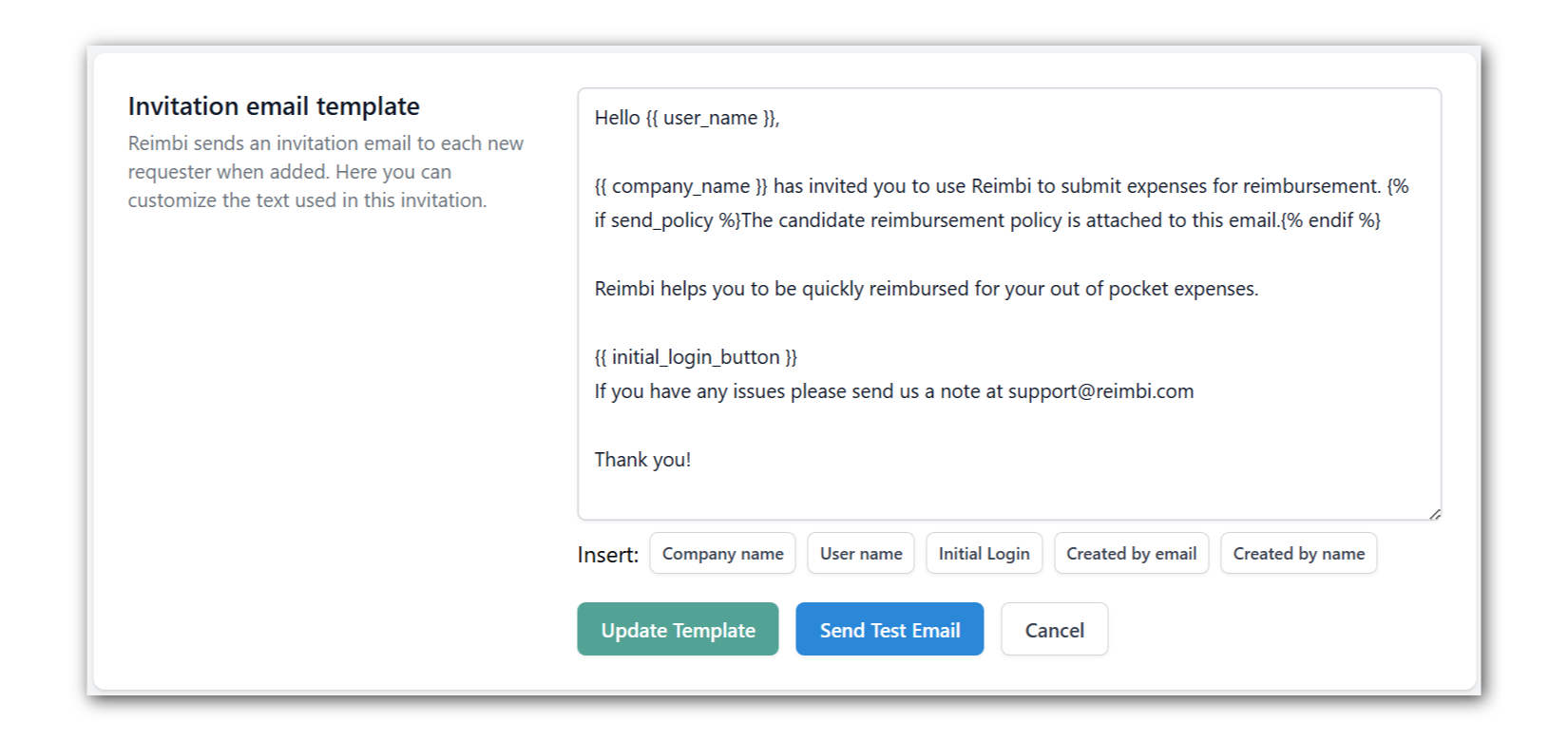
Task: Click the Update Template button
Action: pyautogui.click(x=678, y=629)
